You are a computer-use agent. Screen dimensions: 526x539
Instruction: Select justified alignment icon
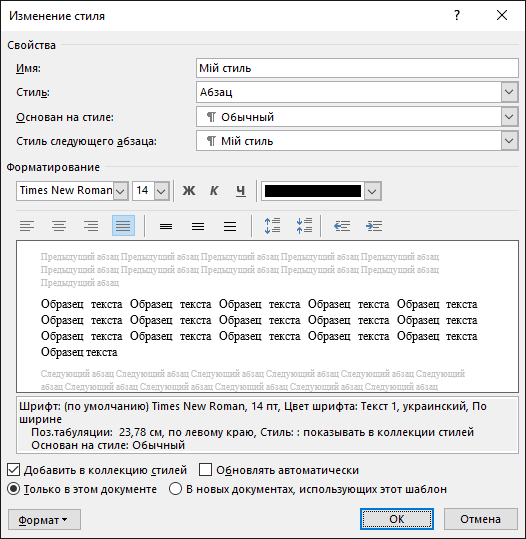123,226
